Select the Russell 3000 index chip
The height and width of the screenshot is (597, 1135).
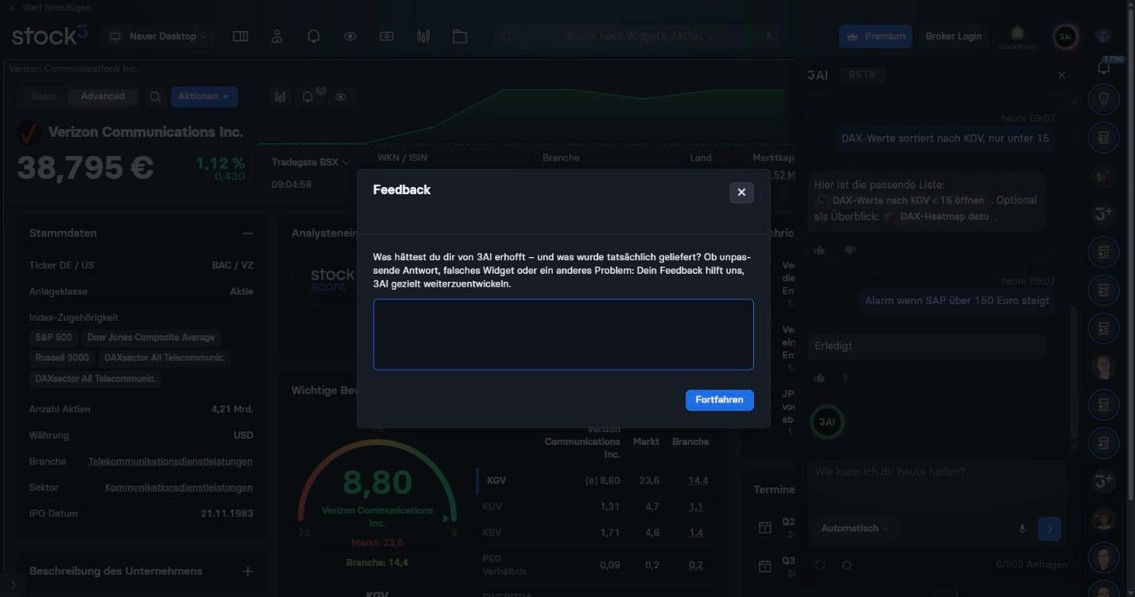62,357
